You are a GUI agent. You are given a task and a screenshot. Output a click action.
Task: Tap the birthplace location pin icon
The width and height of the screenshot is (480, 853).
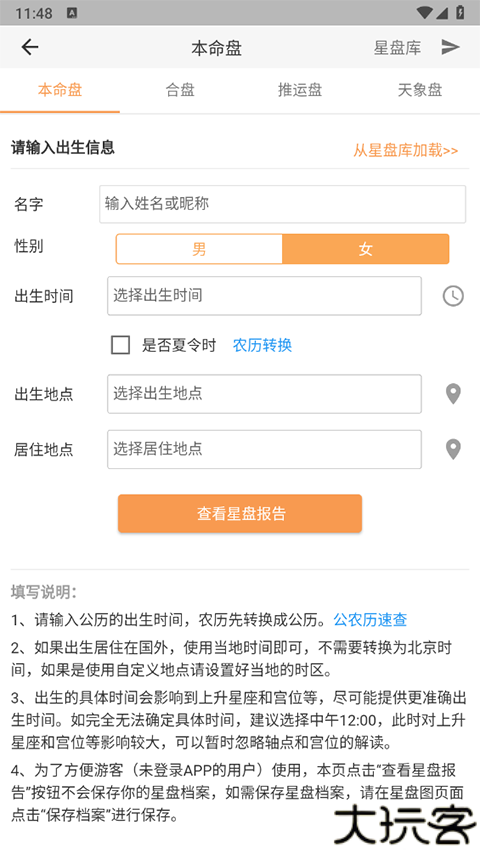[453, 394]
